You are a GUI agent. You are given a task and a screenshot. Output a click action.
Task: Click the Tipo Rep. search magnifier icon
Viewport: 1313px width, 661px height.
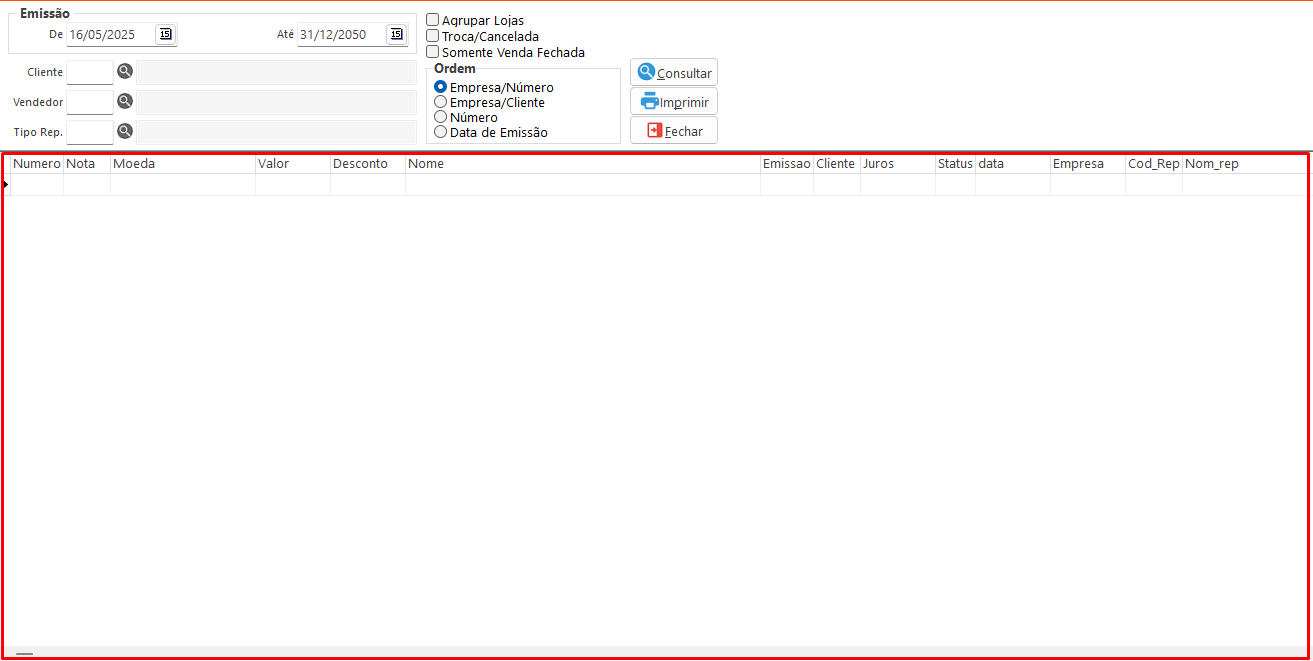[125, 131]
